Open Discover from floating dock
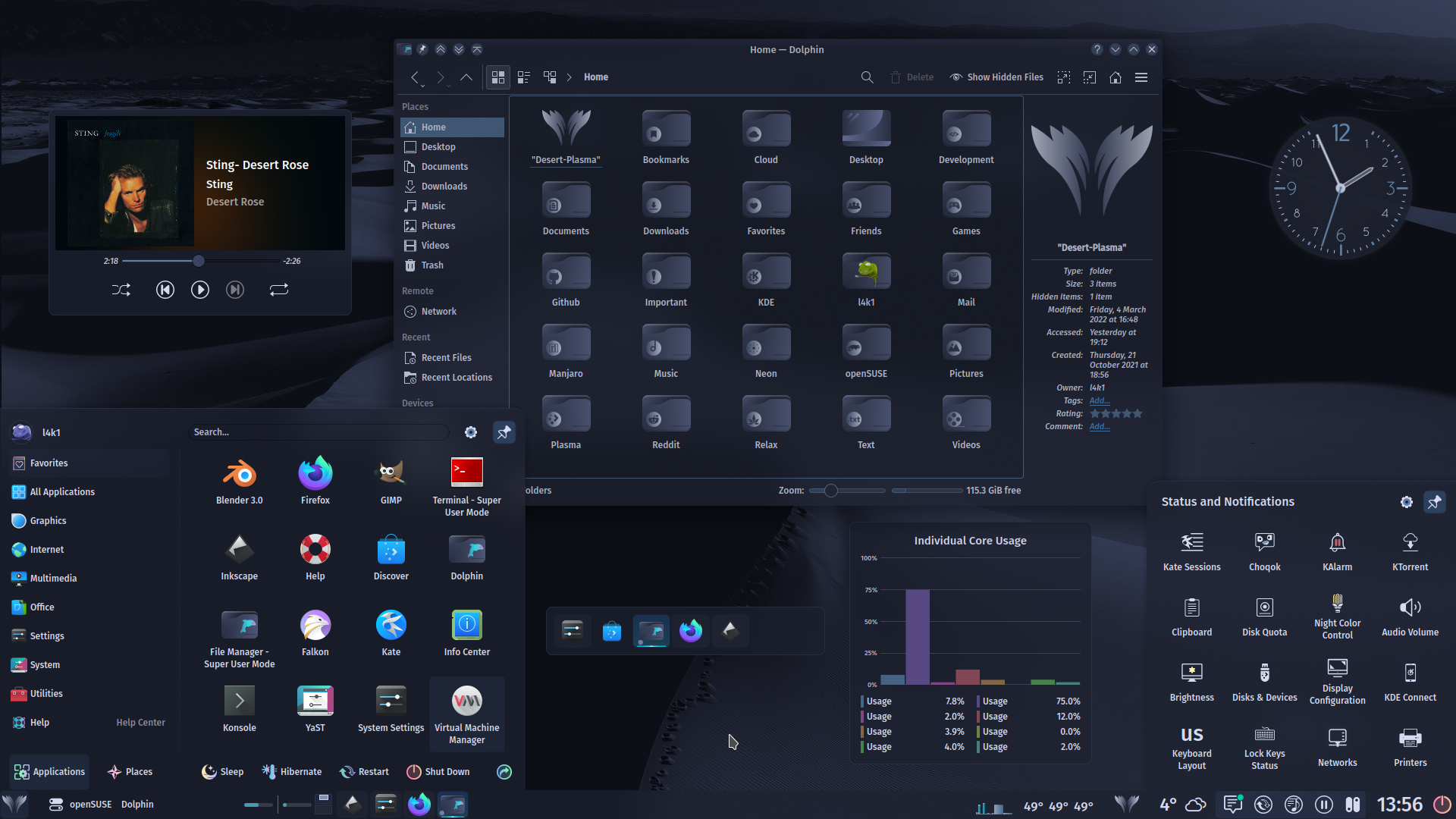The height and width of the screenshot is (819, 1456). pos(612,630)
